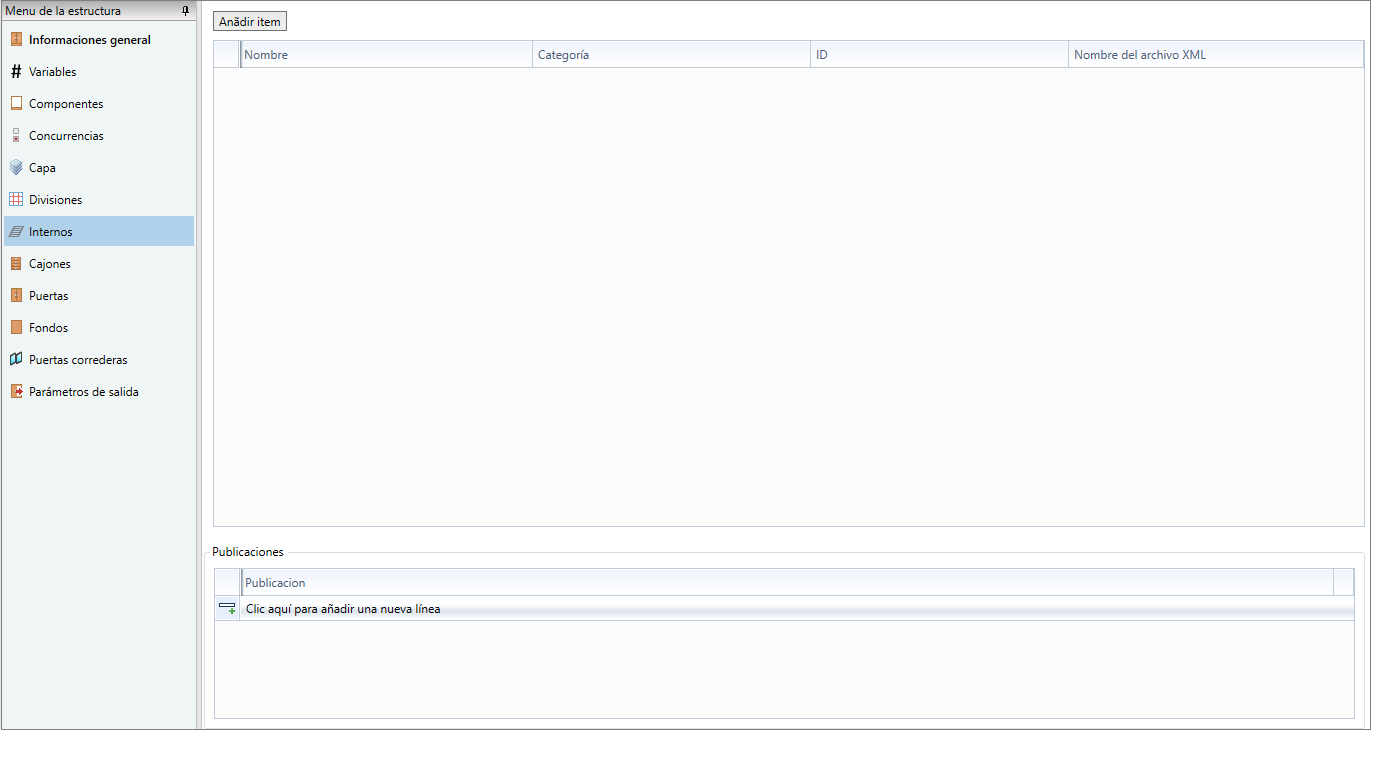The width and height of the screenshot is (1394, 758).
Task: Click the Informaciones general sidebar icon
Action: click(x=16, y=40)
